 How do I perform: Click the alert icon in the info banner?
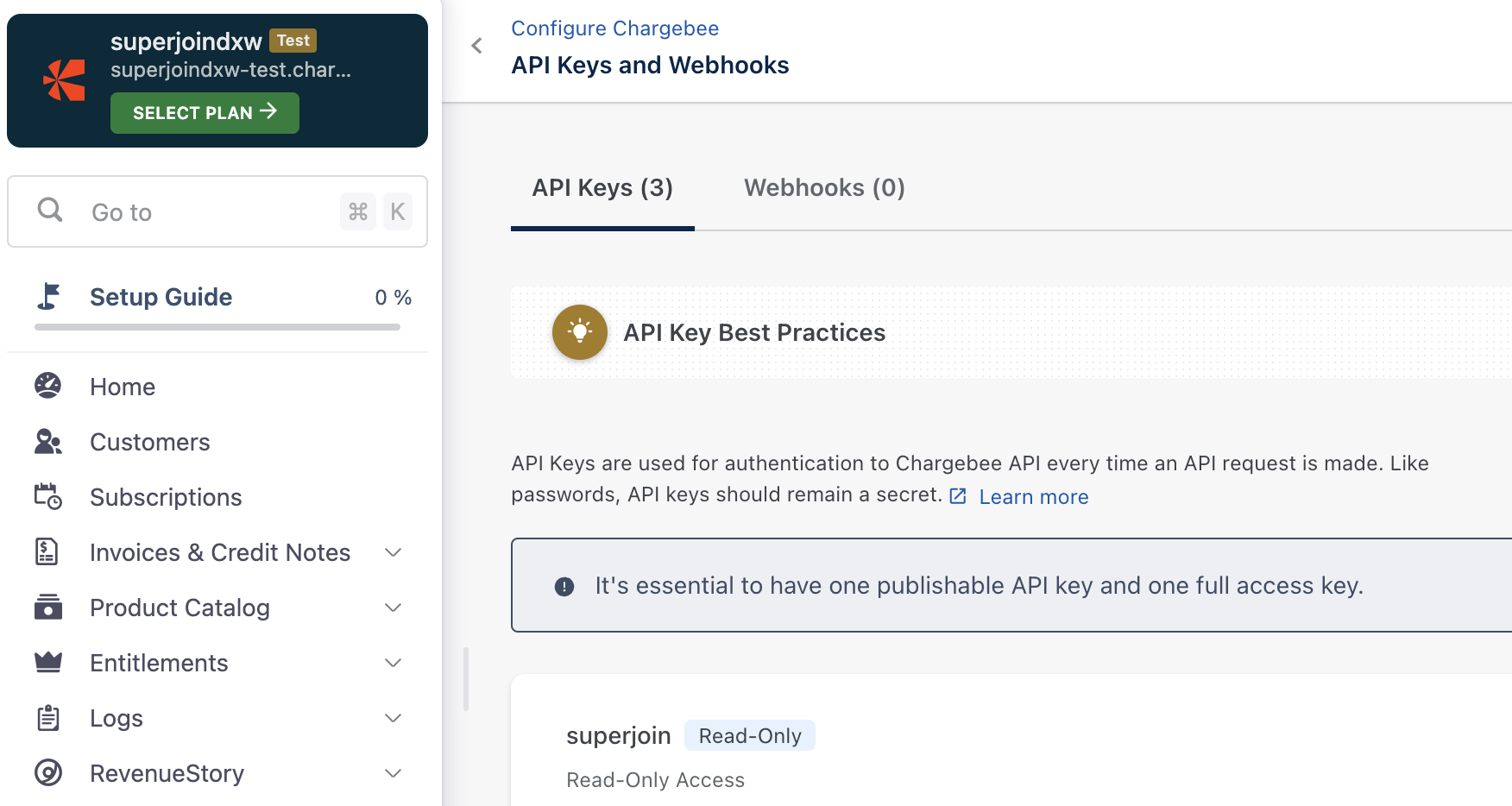click(x=564, y=587)
